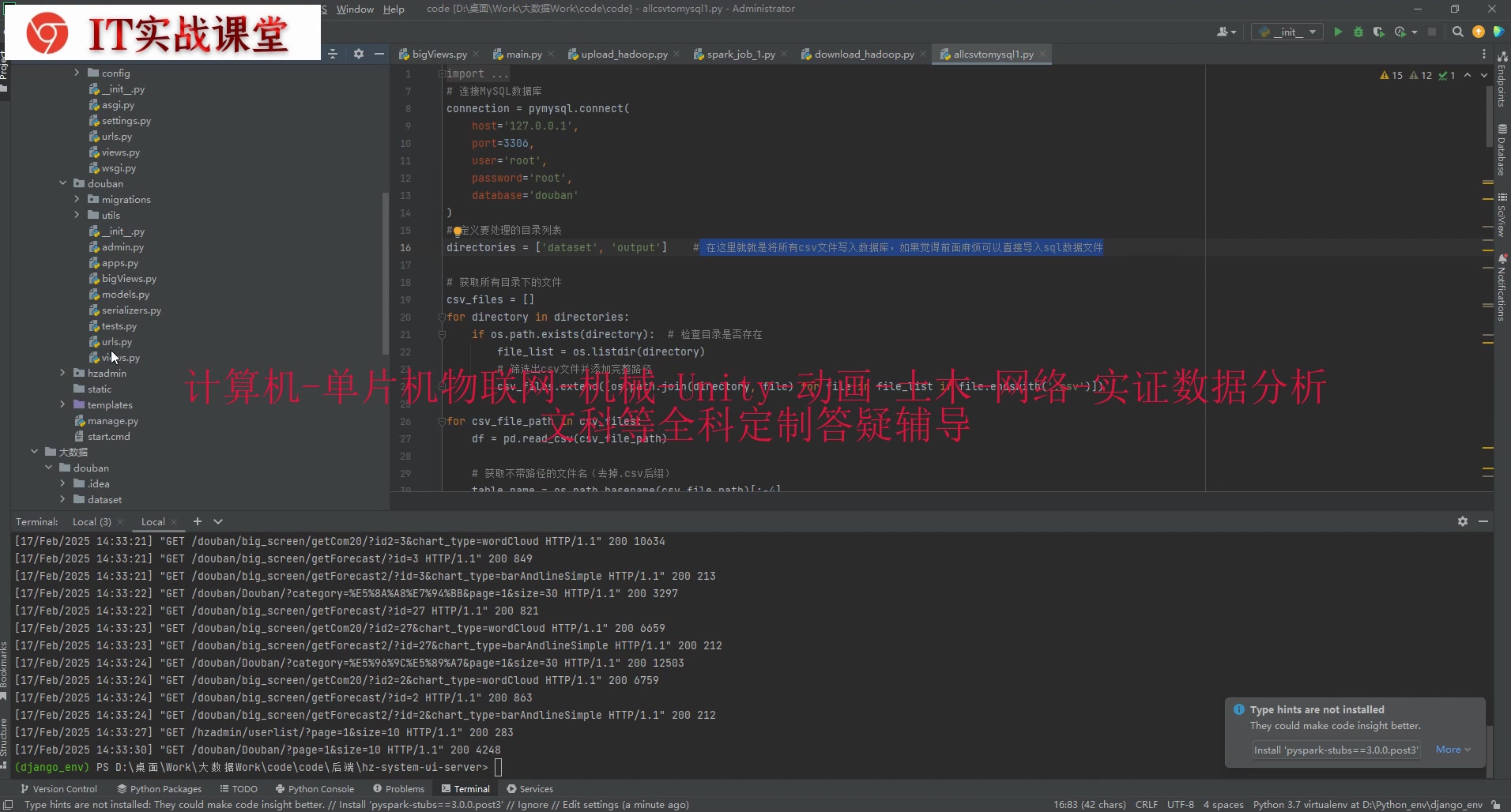The width and height of the screenshot is (1511, 812).
Task: Open Python Packages tool window
Action: (x=160, y=788)
